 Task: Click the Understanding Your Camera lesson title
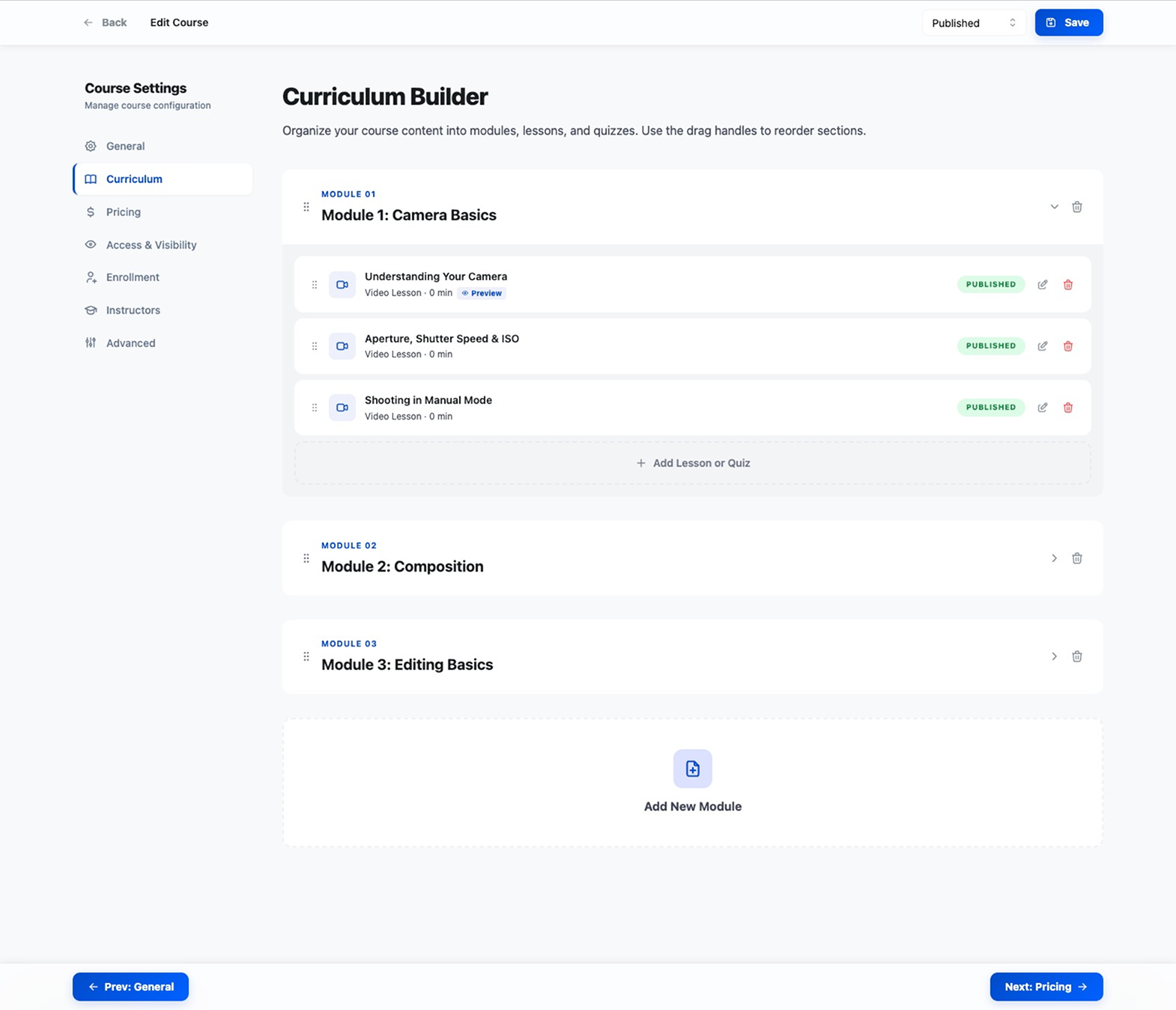click(436, 276)
